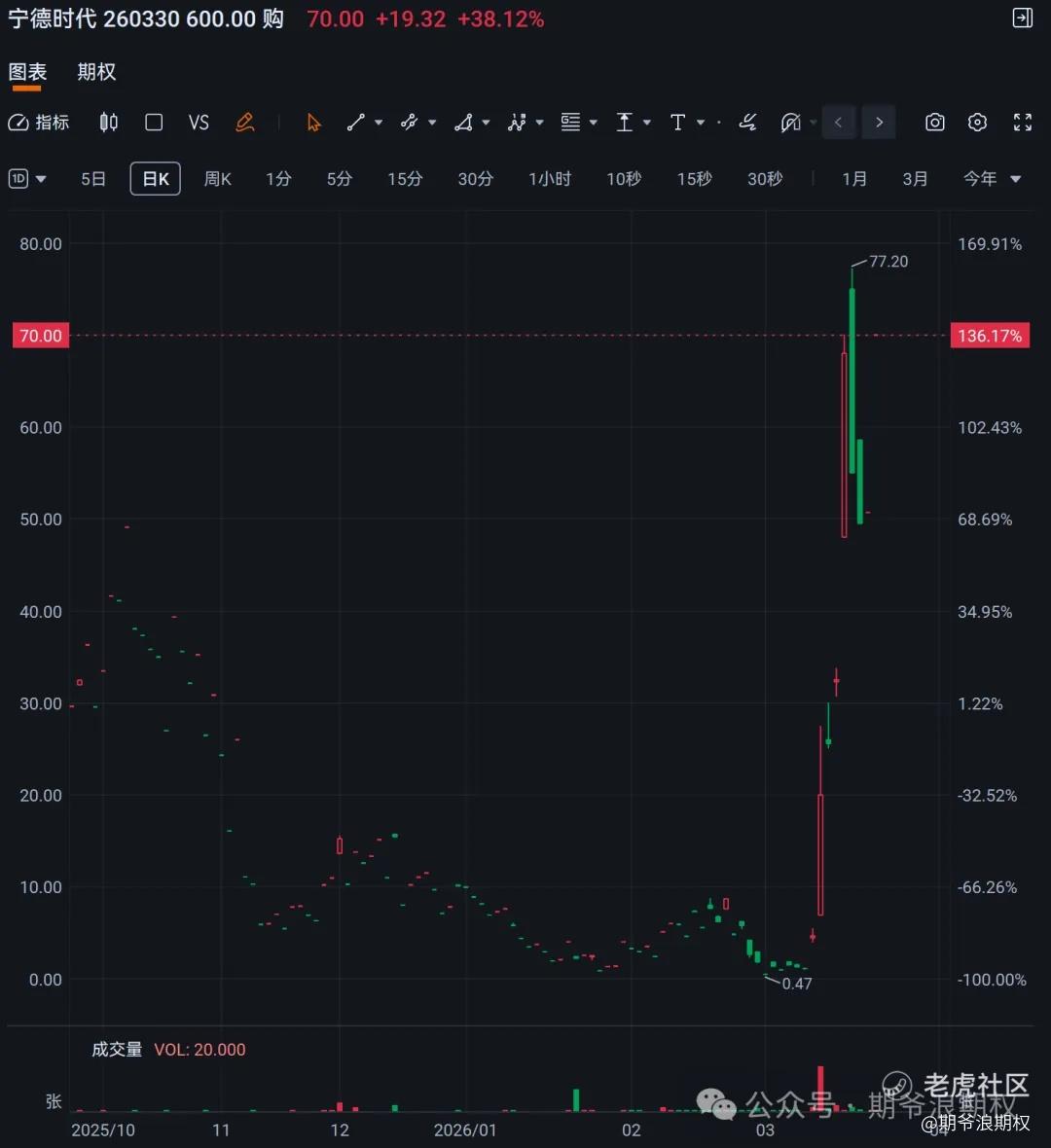
Task: Open the VS compare tool
Action: [x=199, y=123]
